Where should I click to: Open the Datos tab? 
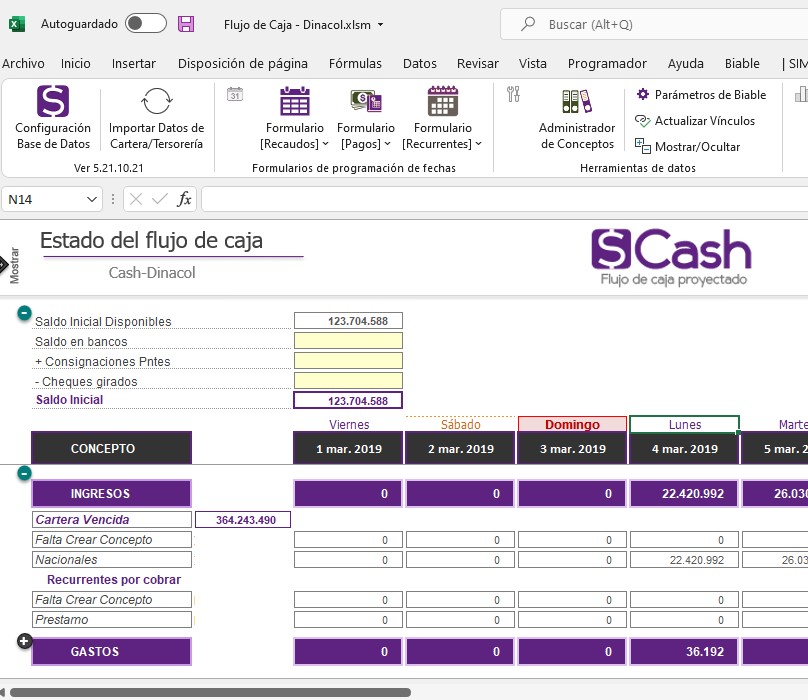[419, 63]
